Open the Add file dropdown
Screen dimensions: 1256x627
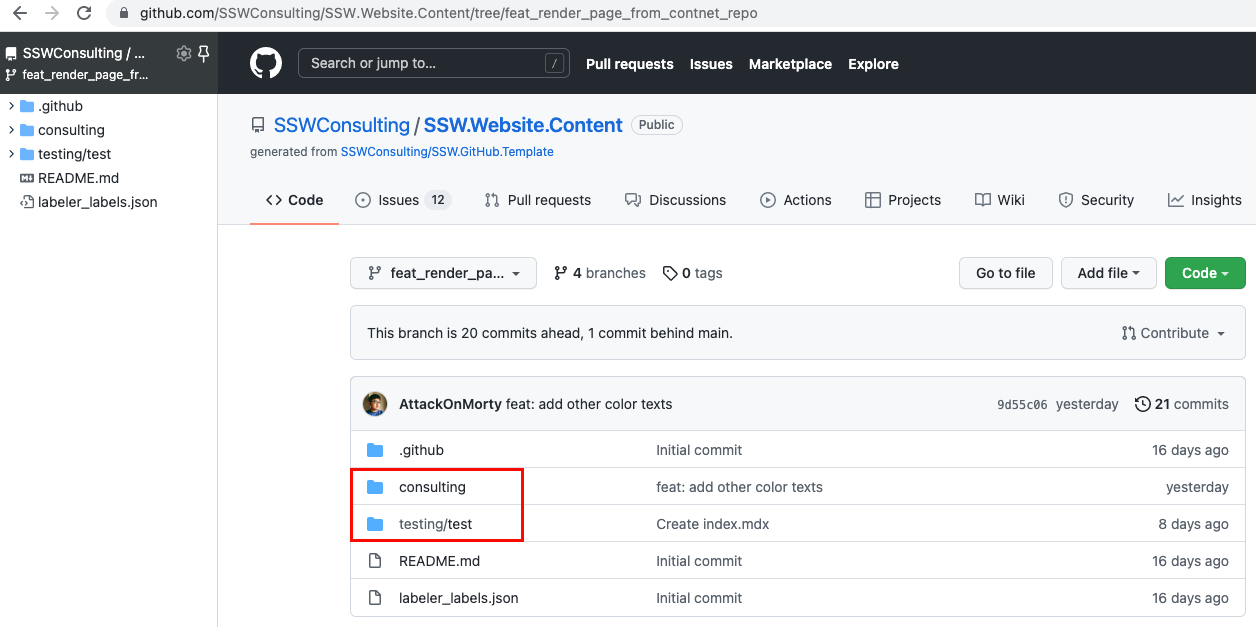pos(1108,272)
